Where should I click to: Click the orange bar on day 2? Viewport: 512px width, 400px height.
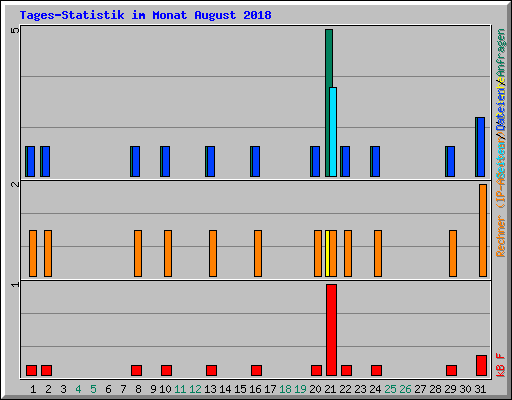click(48, 253)
